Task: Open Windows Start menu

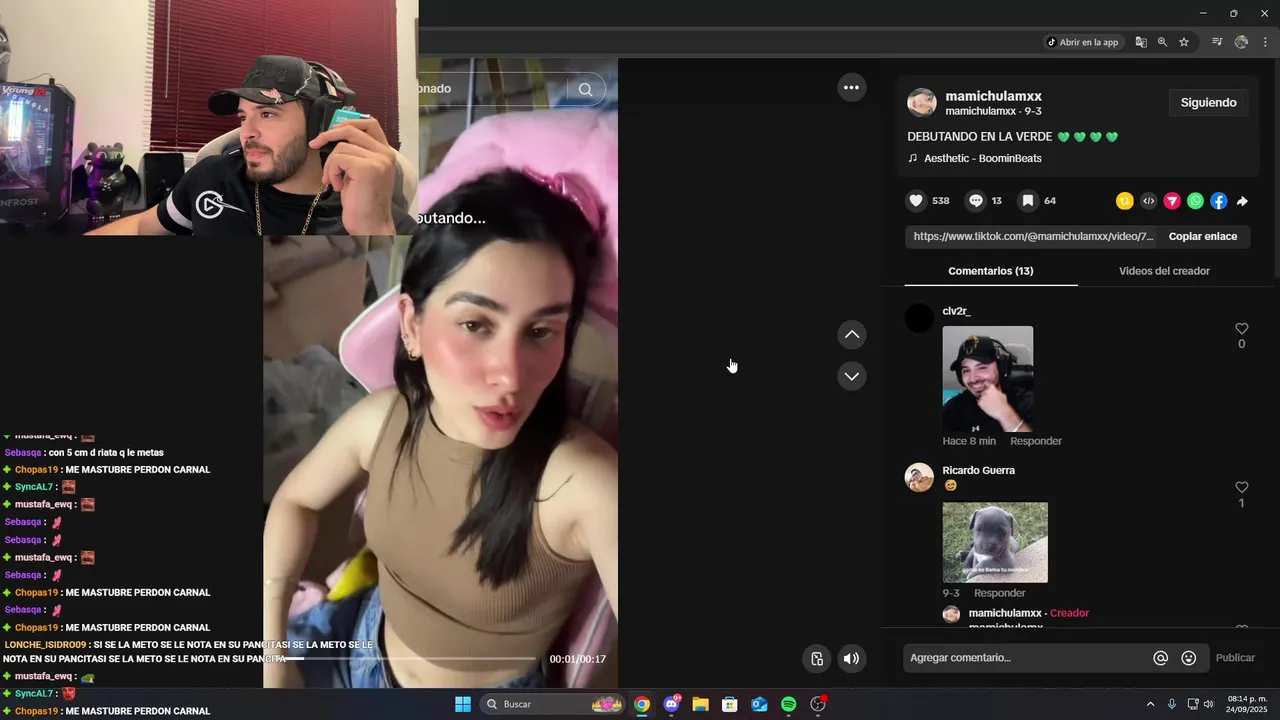Action: click(x=463, y=704)
